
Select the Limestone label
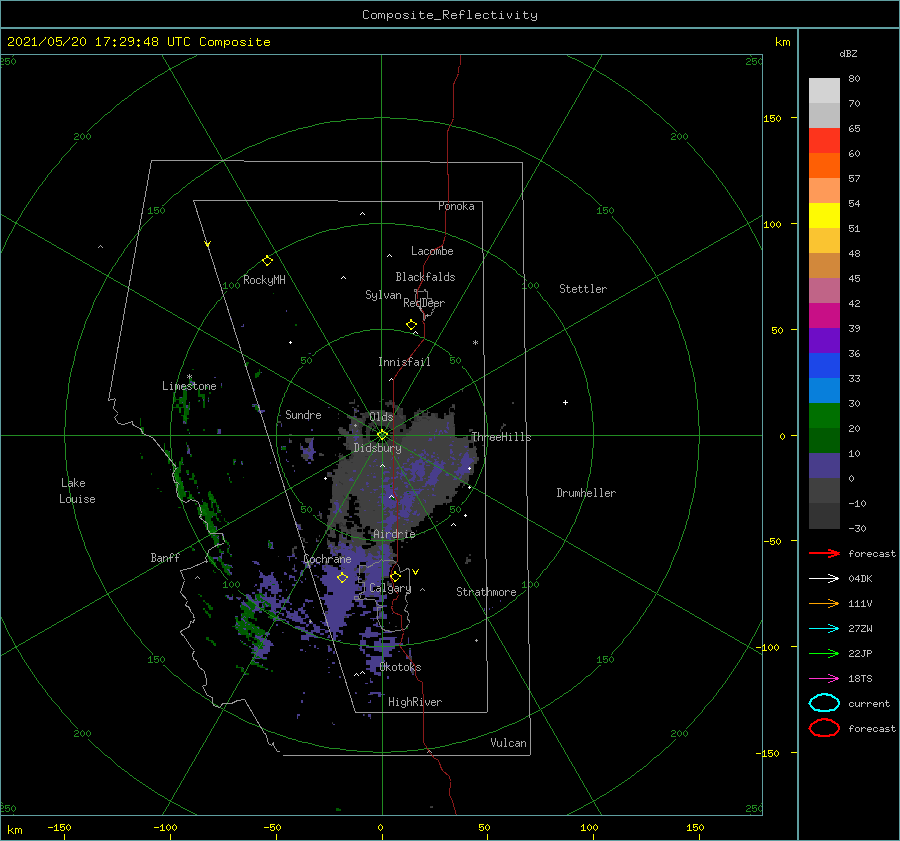(189, 386)
